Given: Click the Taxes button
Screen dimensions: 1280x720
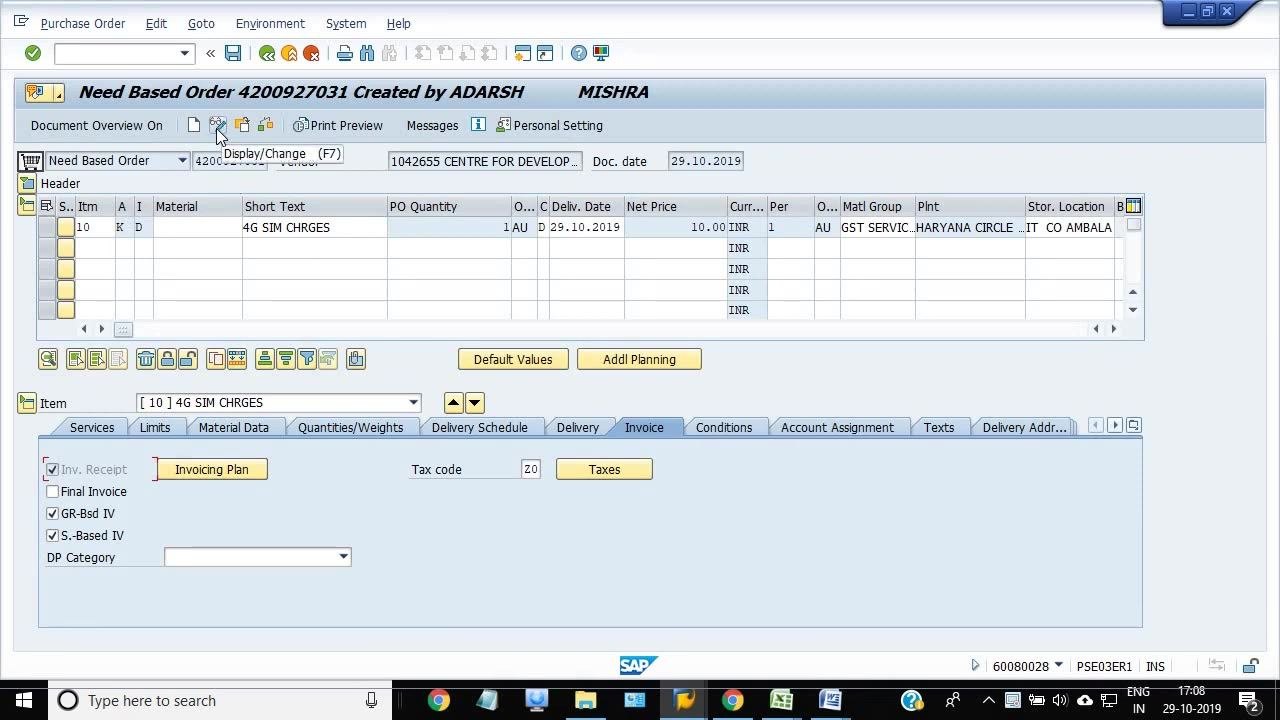Looking at the screenshot, I should point(604,469).
